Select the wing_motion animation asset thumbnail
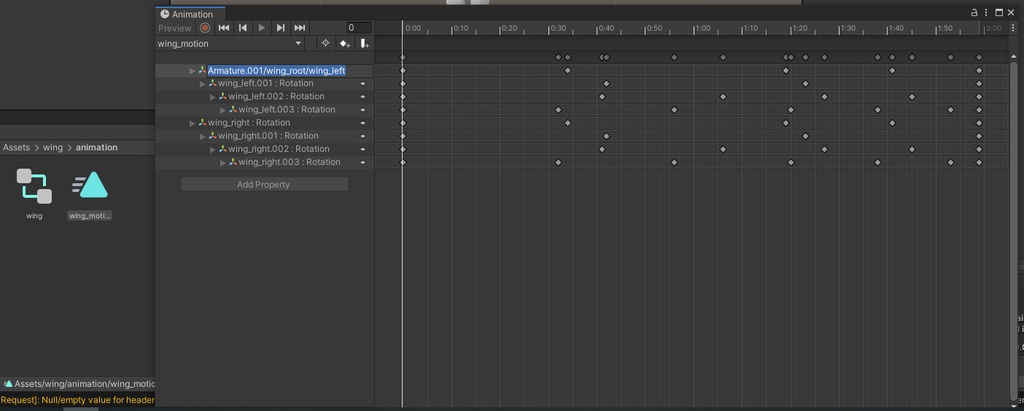 [90, 187]
